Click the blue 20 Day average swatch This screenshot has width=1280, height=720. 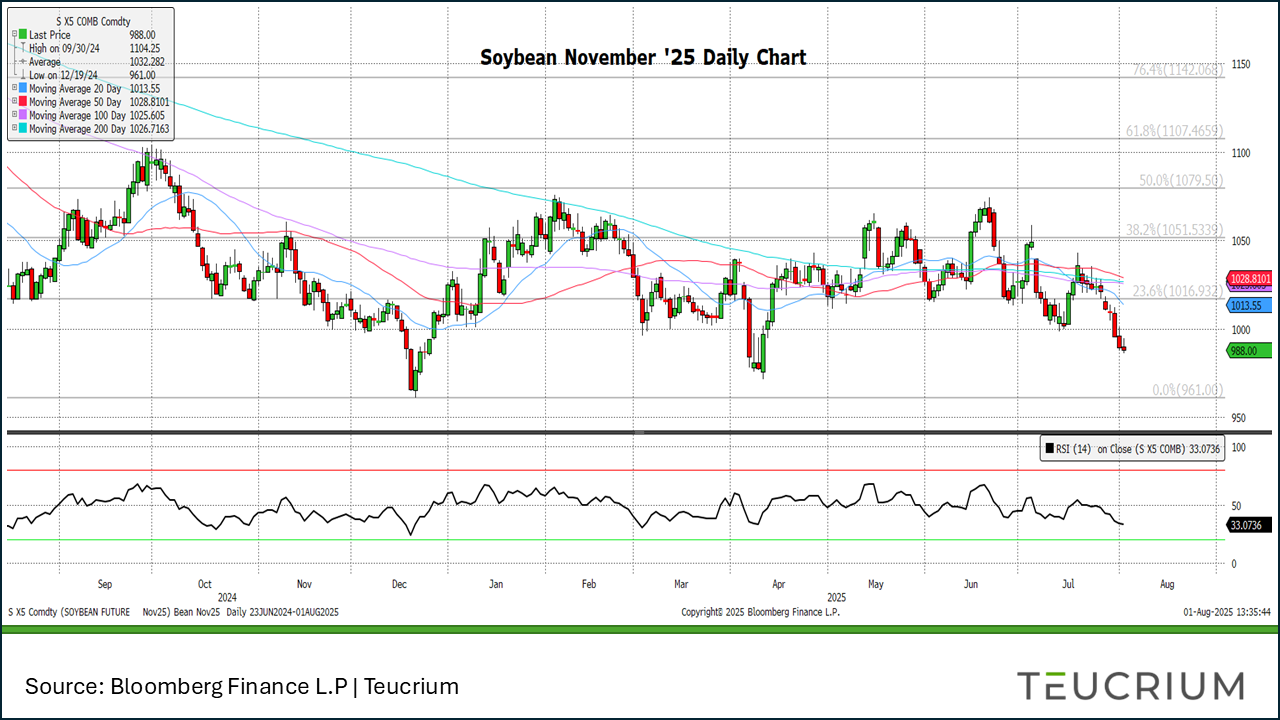pos(23,88)
